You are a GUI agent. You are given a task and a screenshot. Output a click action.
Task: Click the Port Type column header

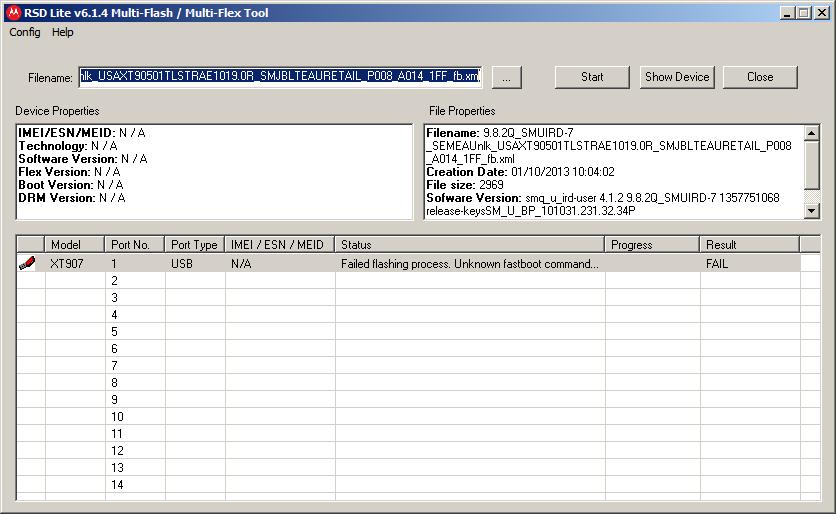(x=194, y=245)
